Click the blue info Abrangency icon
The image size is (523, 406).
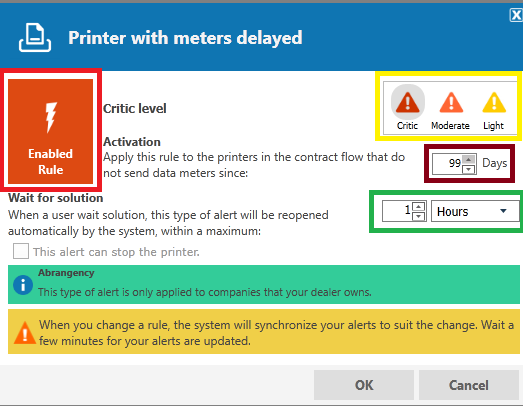23,285
